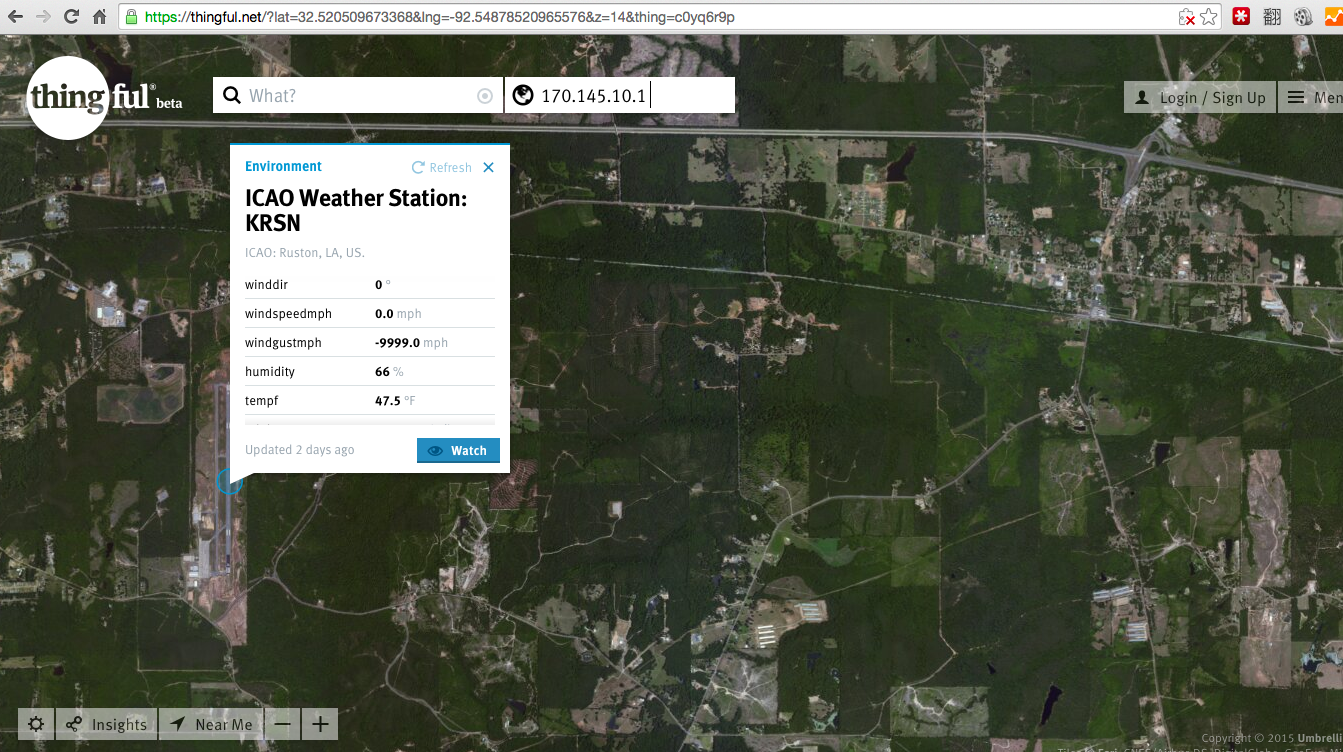Click 'Updated 2 days ago' text

[300, 450]
